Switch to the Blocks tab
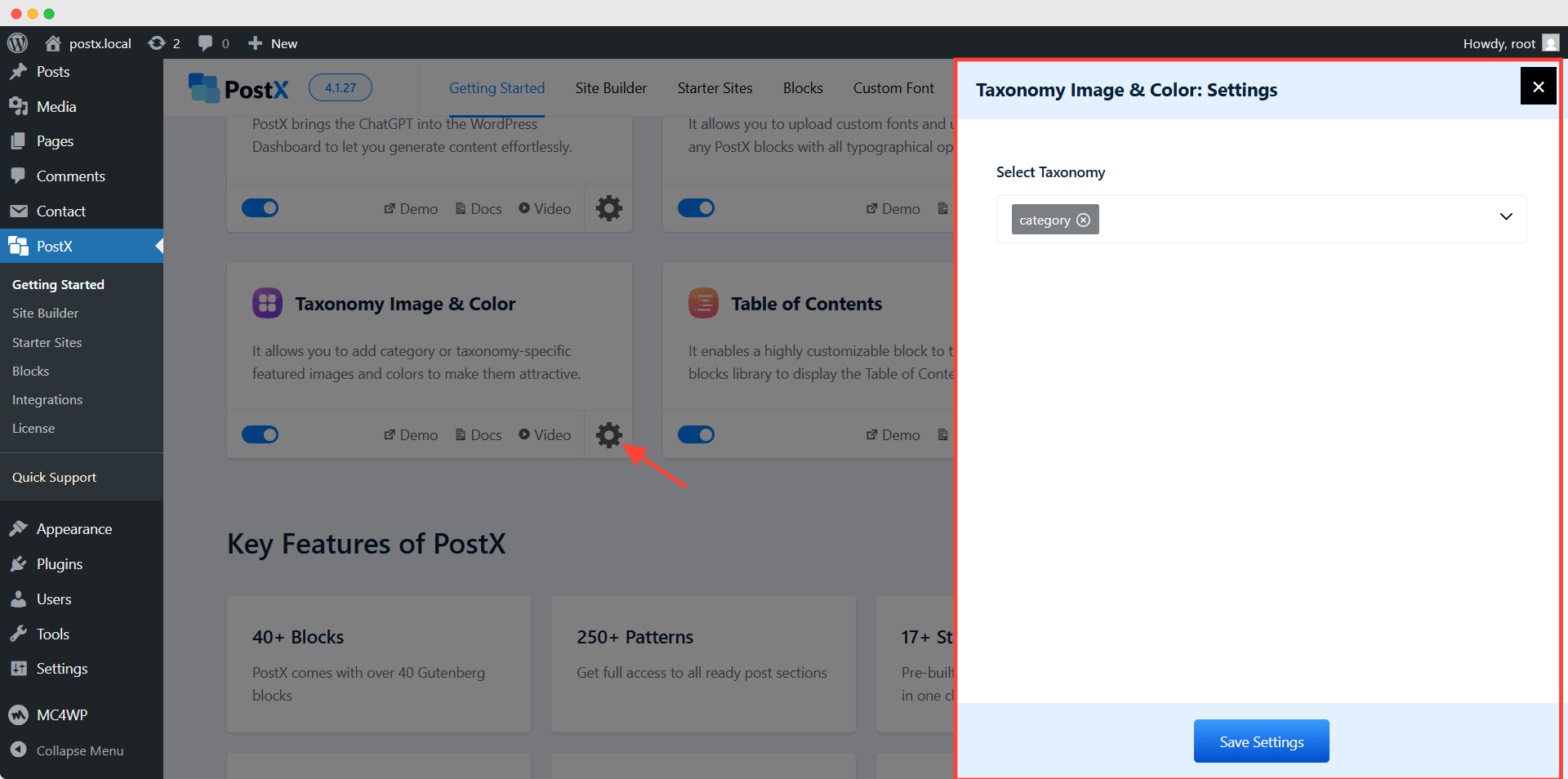 click(803, 88)
